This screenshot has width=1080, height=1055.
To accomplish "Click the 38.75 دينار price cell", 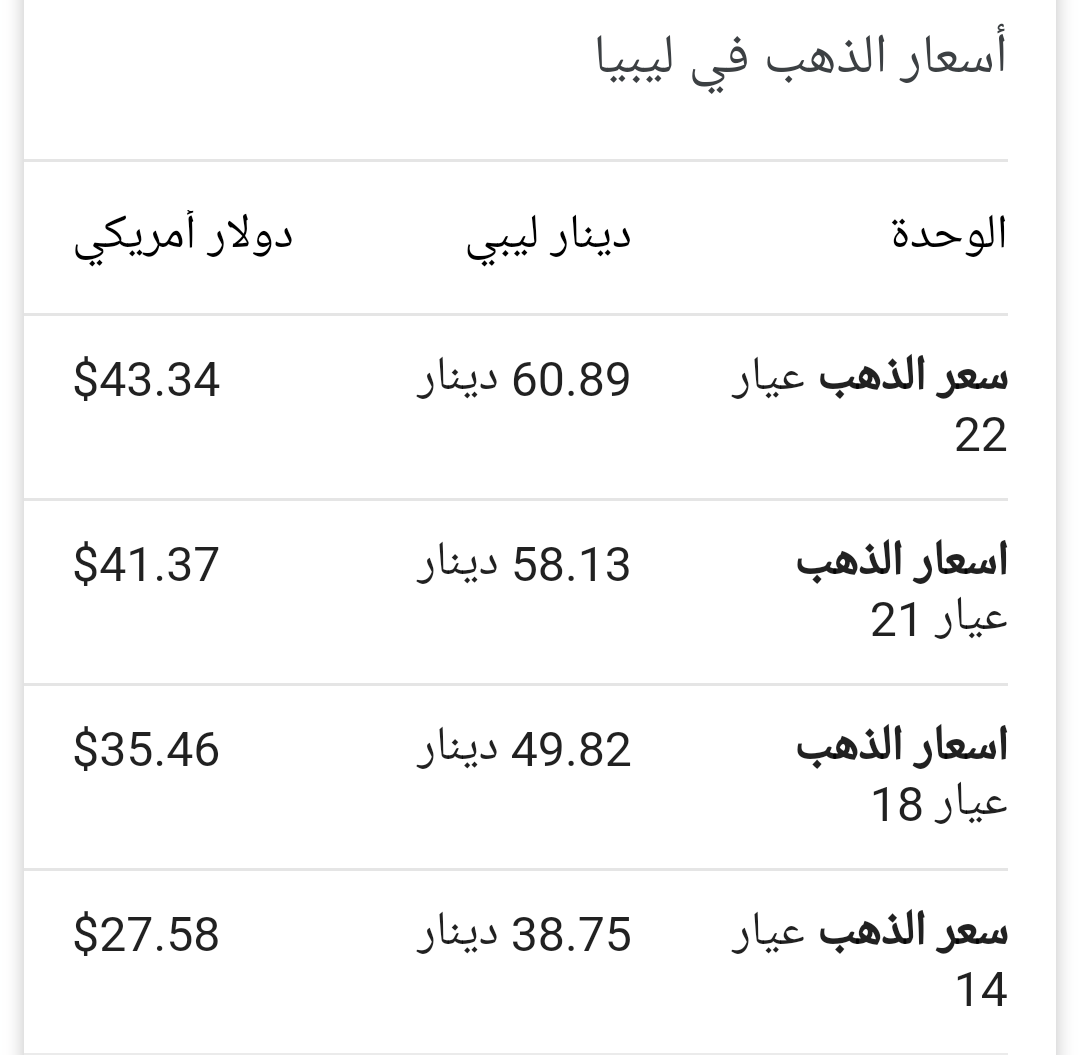I will tap(523, 934).
